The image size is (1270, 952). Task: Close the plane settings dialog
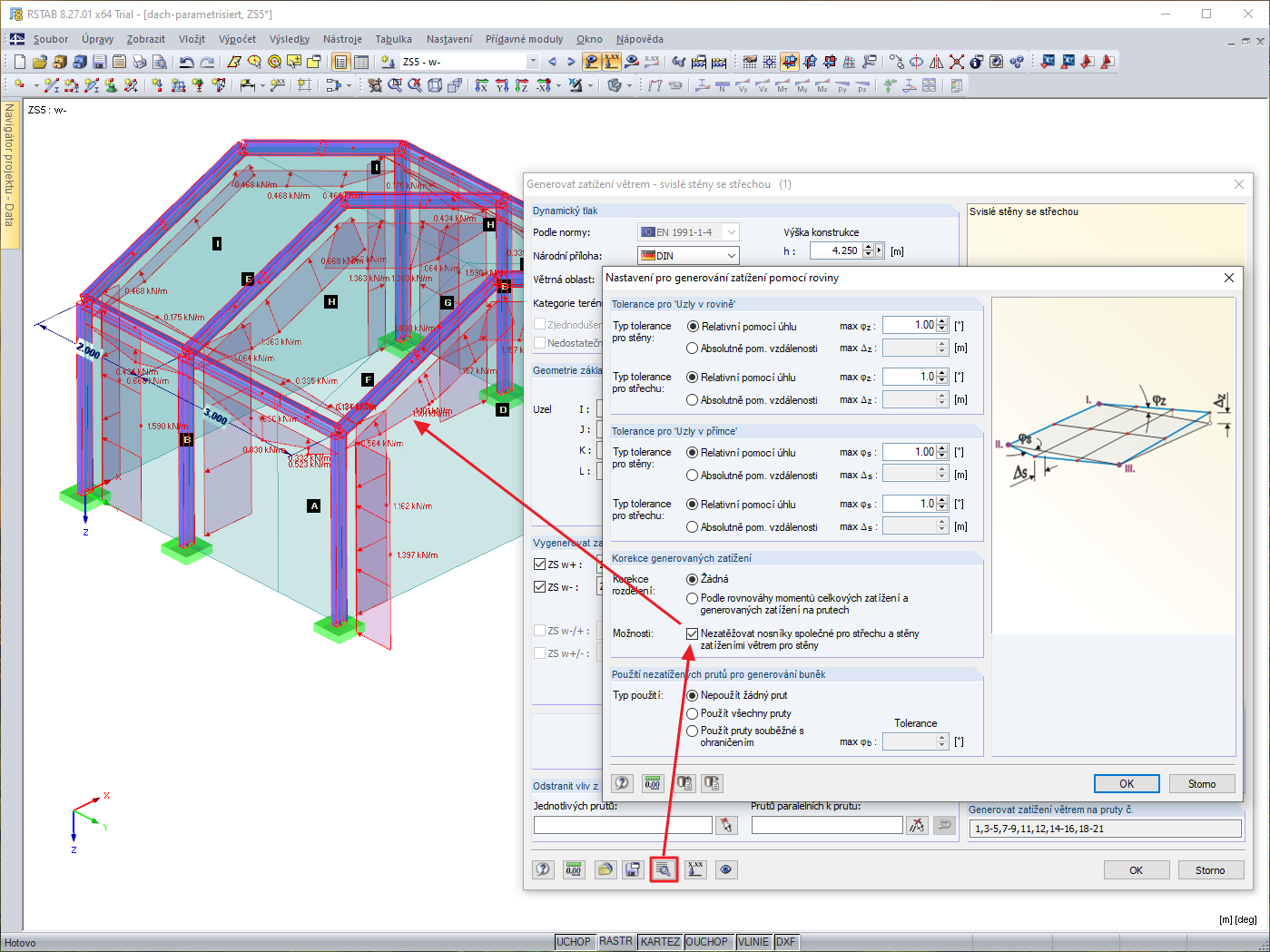point(1229,278)
